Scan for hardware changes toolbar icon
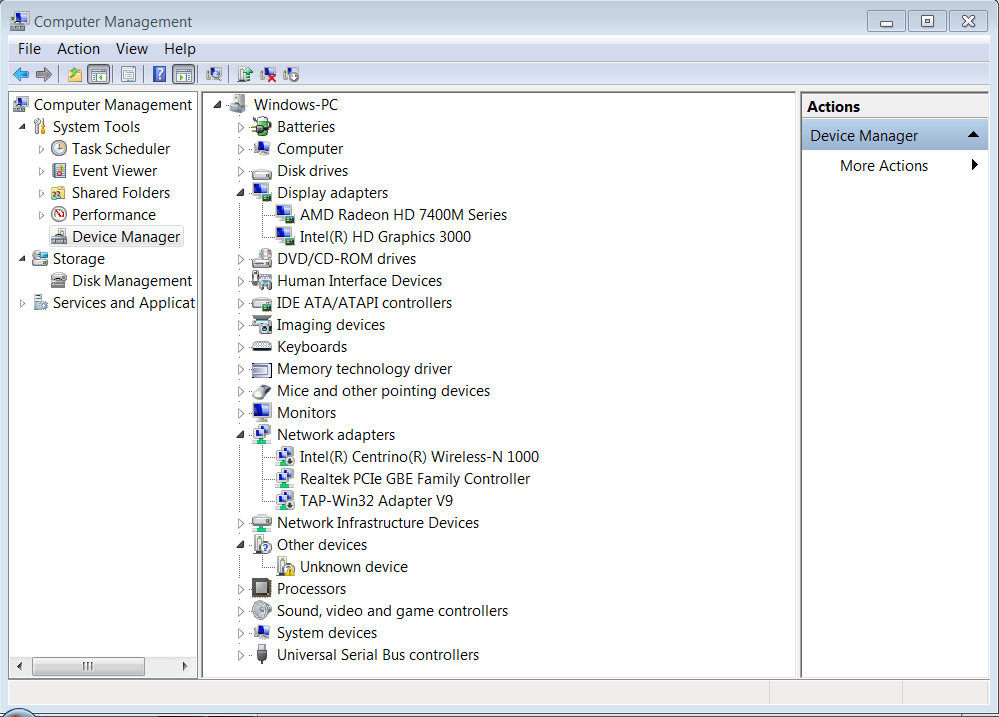 (214, 75)
